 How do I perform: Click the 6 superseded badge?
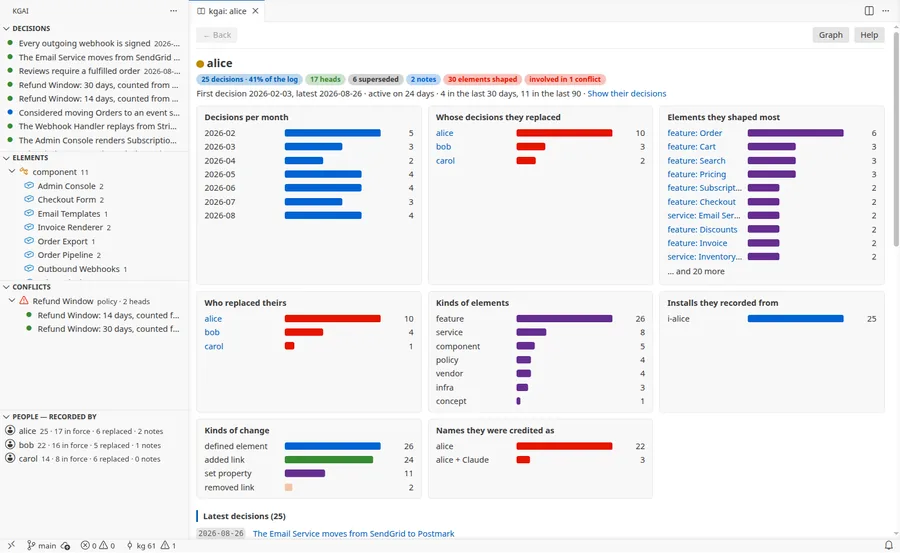pos(375,79)
